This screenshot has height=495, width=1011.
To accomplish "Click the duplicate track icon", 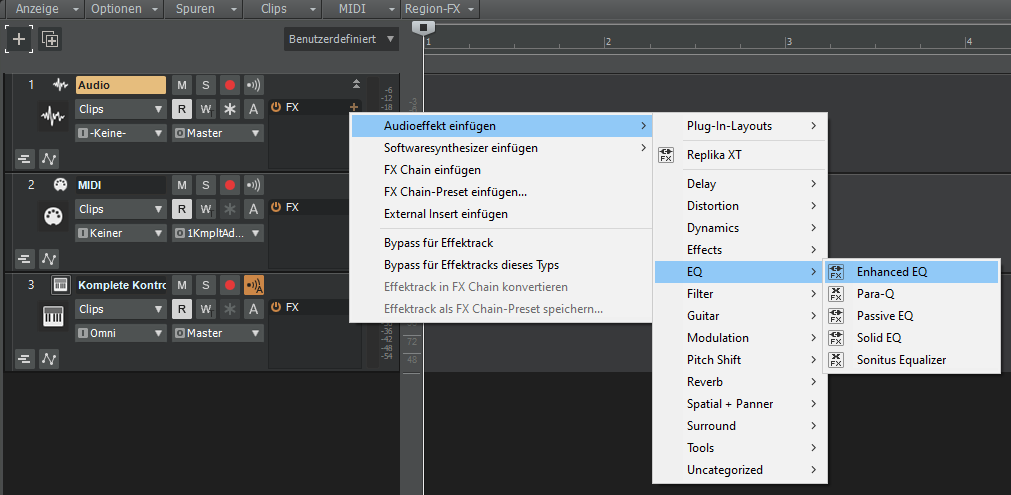I will pyautogui.click(x=50, y=39).
